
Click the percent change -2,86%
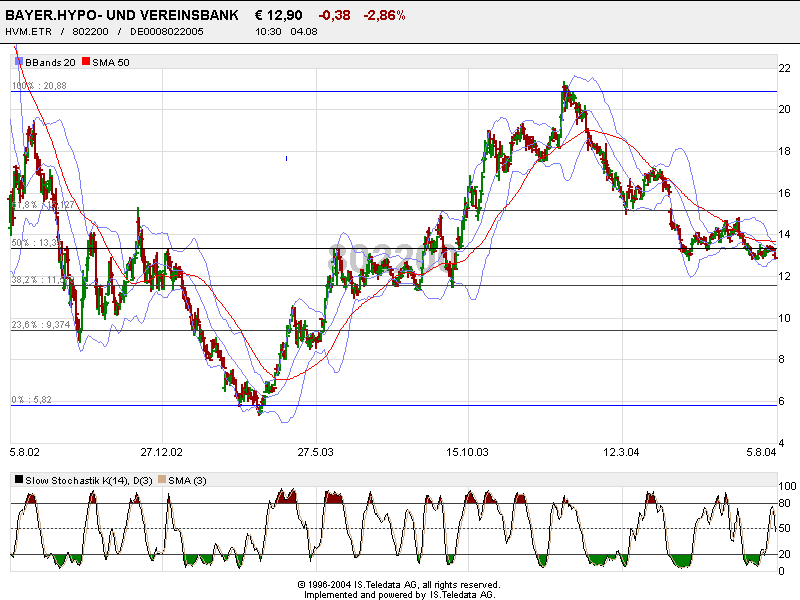pyautogui.click(x=384, y=15)
